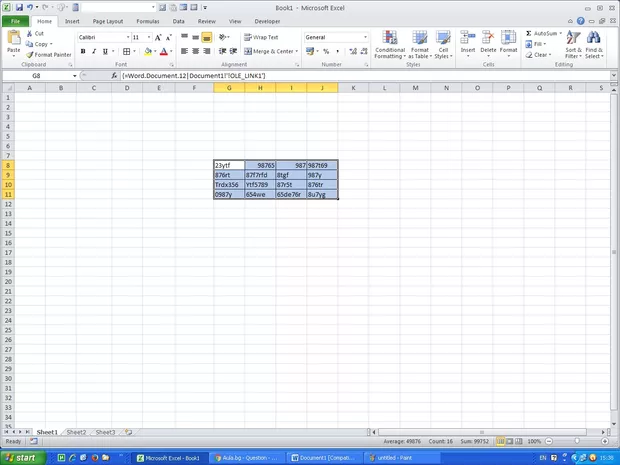Click the Paste icon in Clipboard group
620x465 pixels.
13,42
